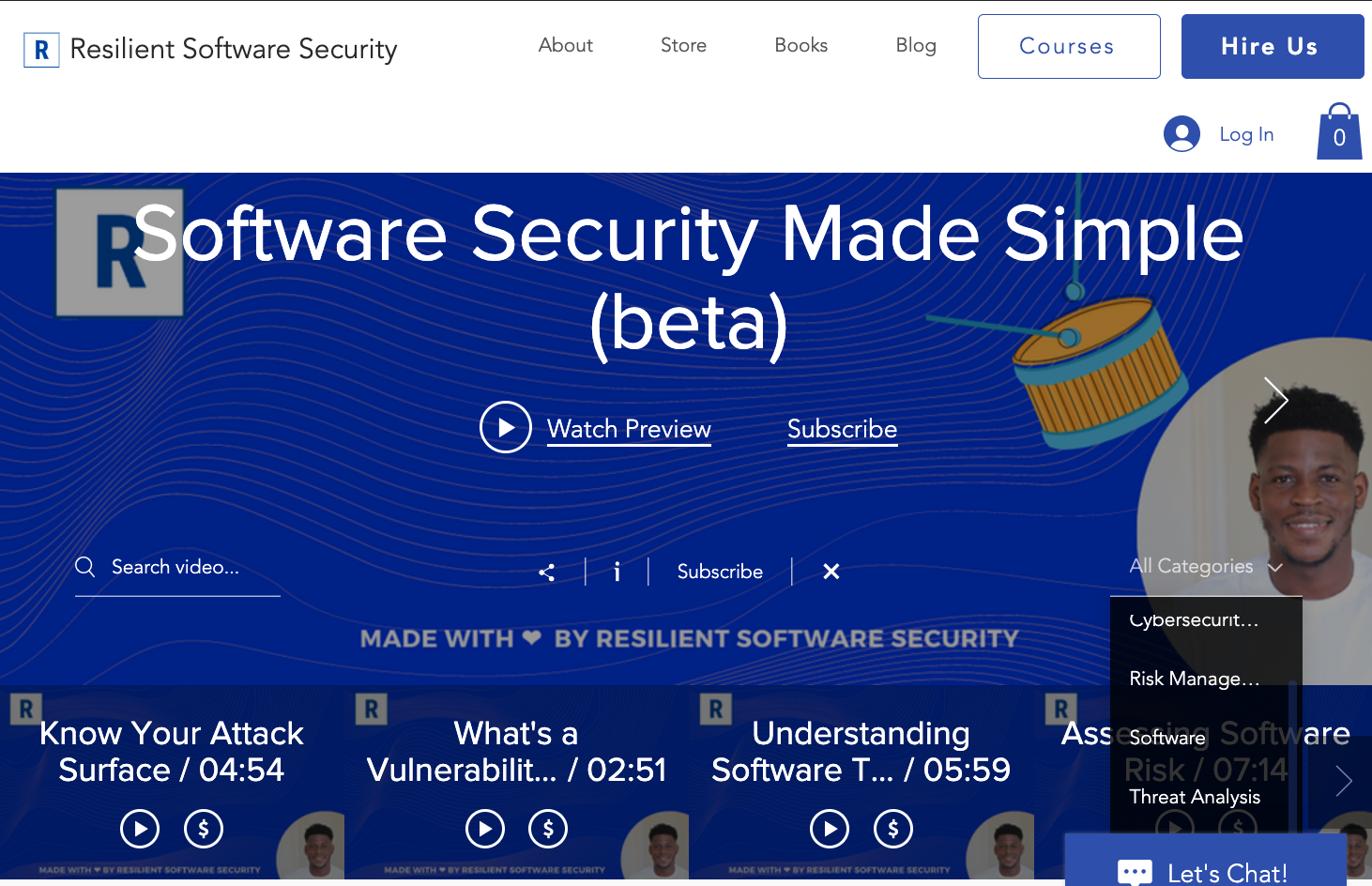Click the Subscribe link under the title
1372x886 pixels.
pyautogui.click(x=842, y=429)
